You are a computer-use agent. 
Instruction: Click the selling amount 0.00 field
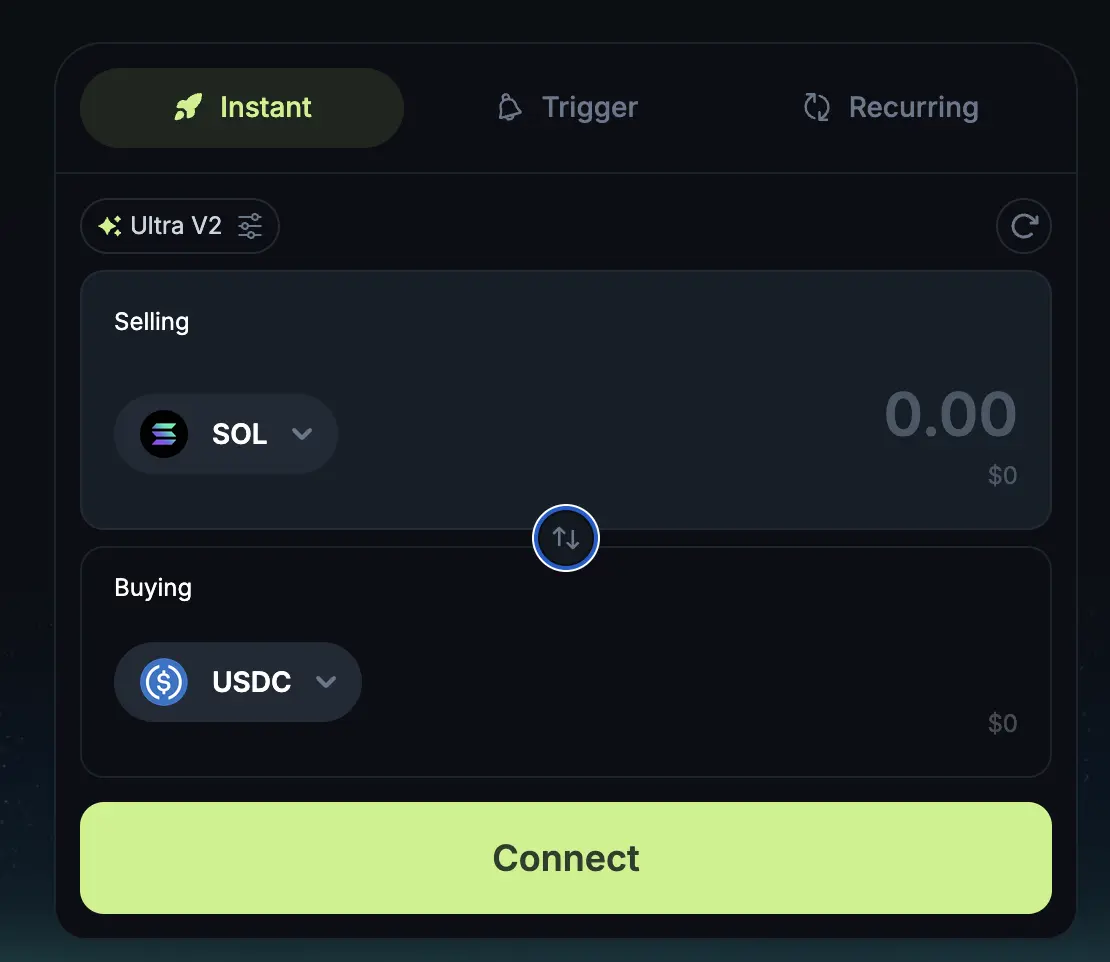click(950, 414)
